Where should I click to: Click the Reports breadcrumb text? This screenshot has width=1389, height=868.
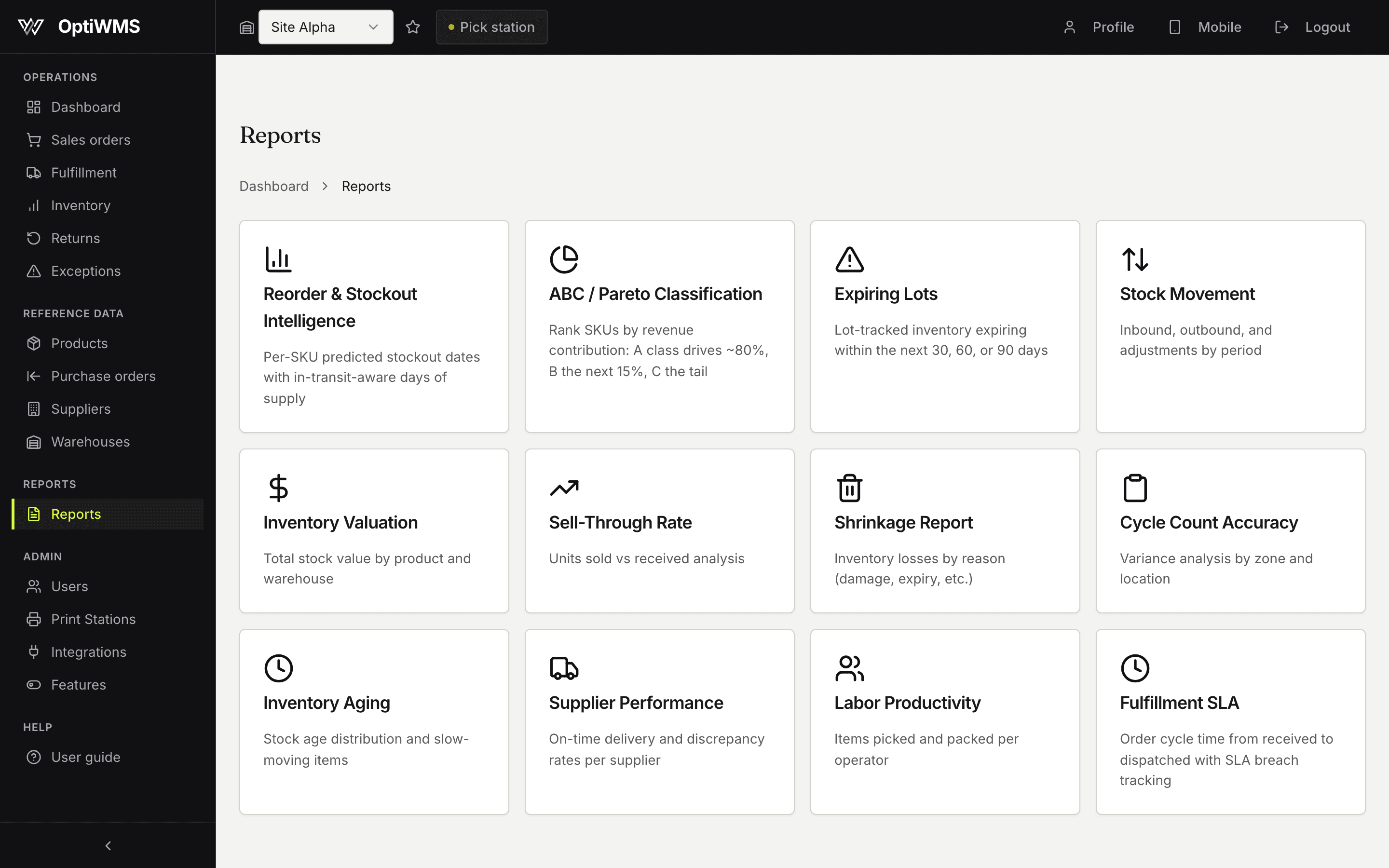point(366,186)
